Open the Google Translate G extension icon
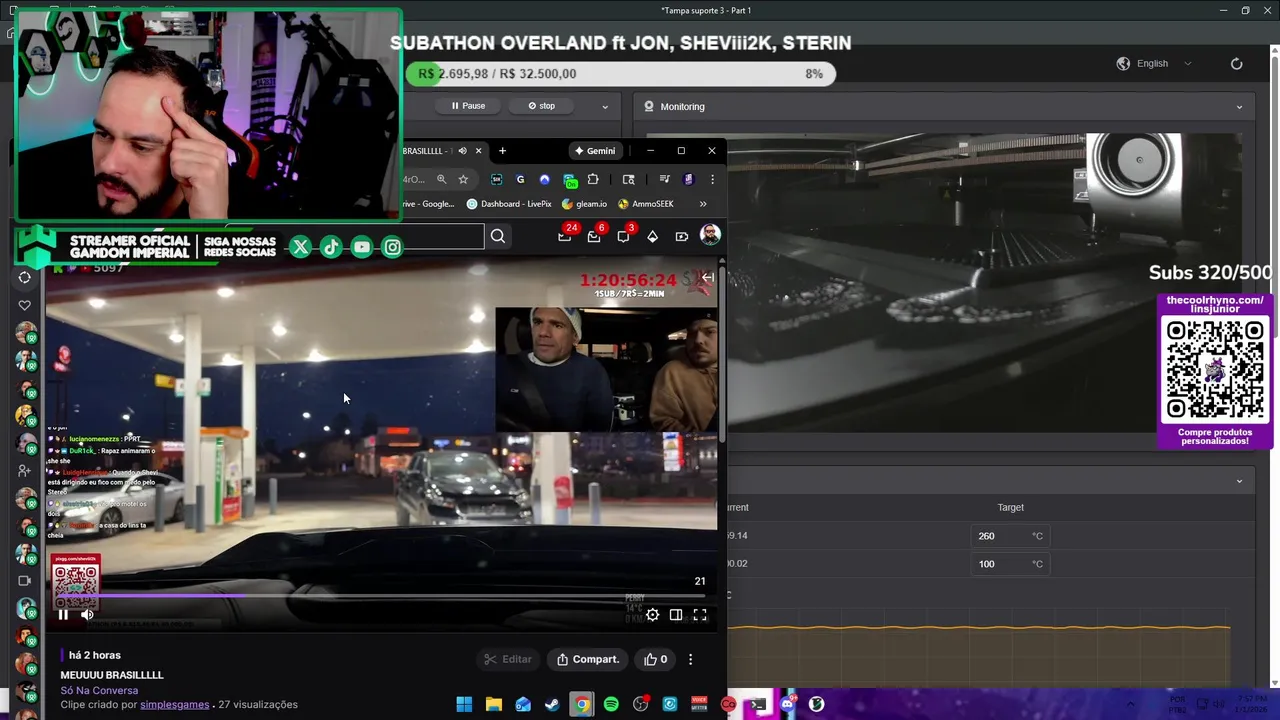This screenshot has width=1280, height=720. tap(520, 179)
